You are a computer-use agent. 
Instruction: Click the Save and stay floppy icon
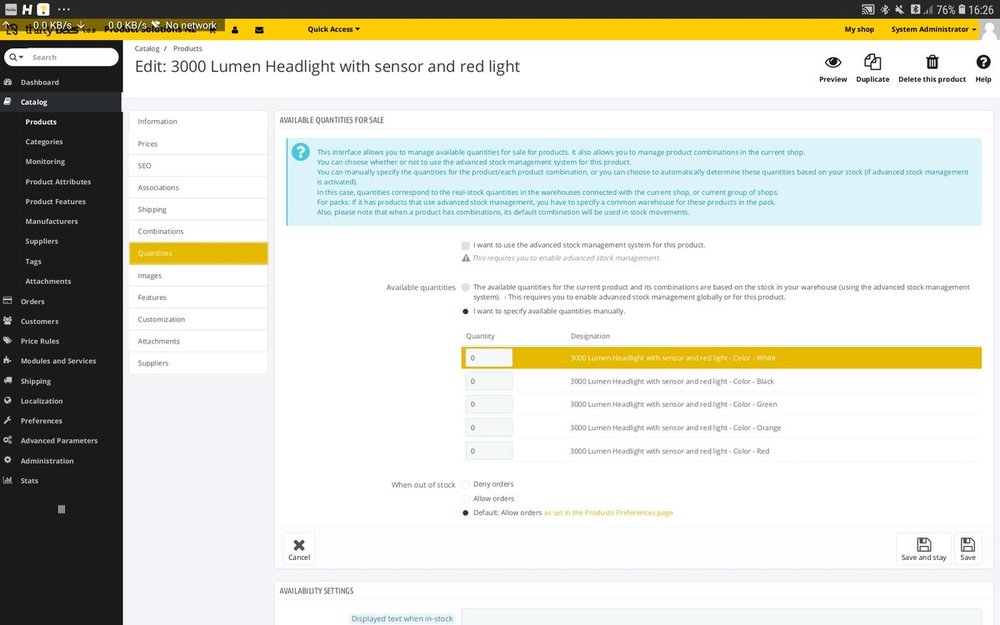tap(923, 545)
